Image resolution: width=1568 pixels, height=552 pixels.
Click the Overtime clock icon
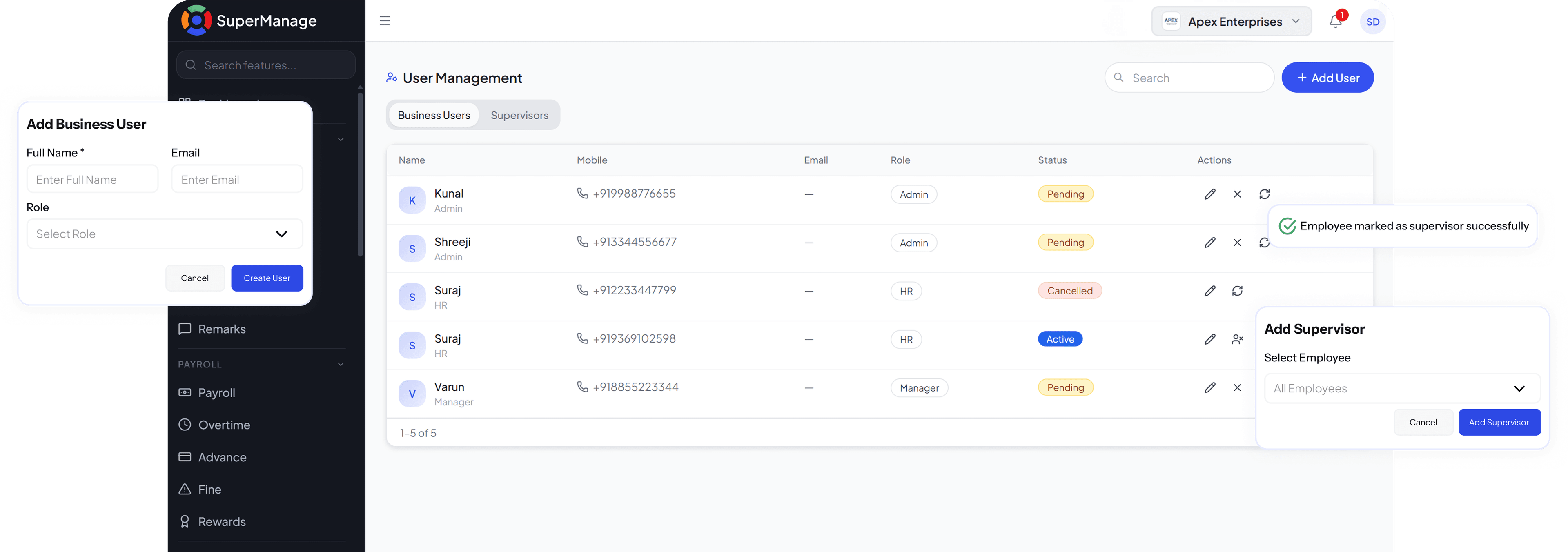[x=185, y=425]
